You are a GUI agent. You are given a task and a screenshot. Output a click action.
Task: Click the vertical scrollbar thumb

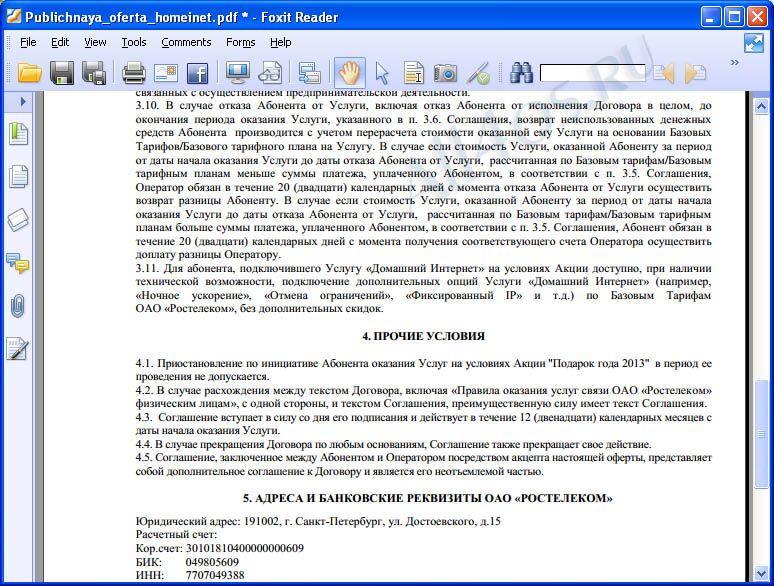point(761,434)
